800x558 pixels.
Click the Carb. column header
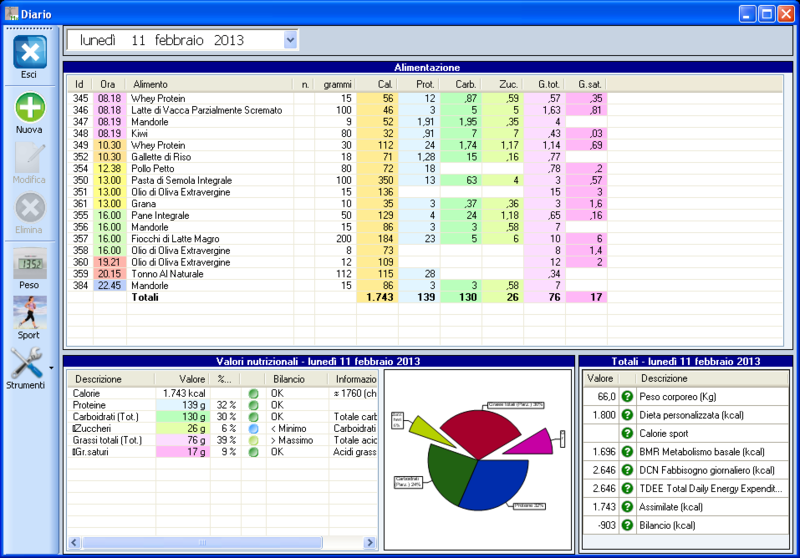460,84
